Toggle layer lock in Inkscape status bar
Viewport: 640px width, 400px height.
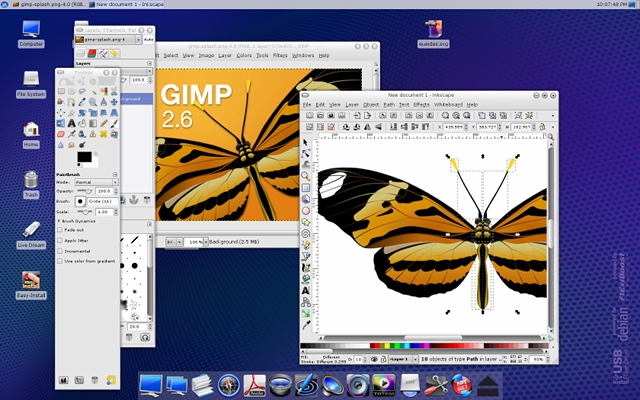[383, 359]
